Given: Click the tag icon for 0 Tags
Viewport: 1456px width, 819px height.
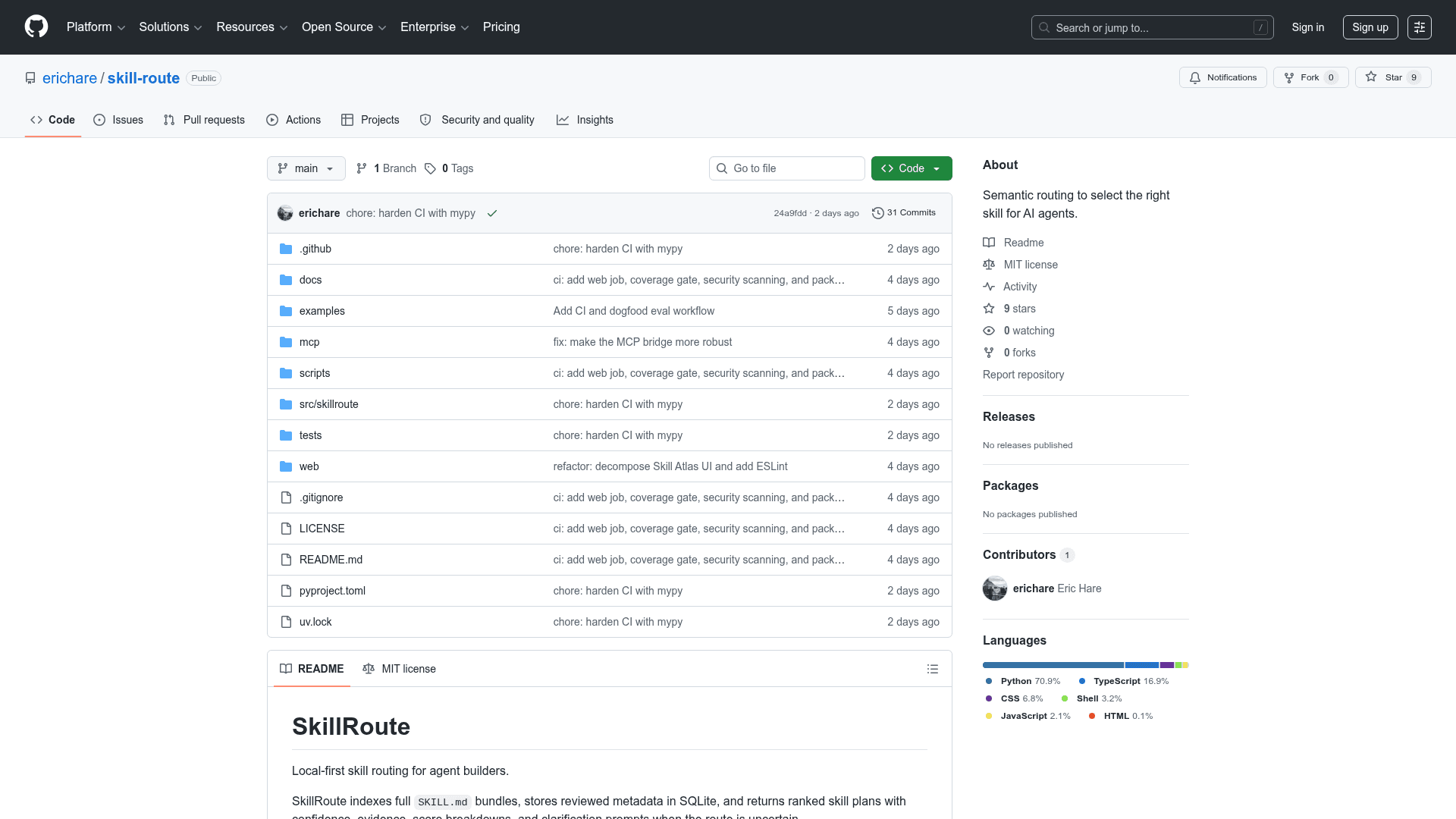Looking at the screenshot, I should pos(430,168).
